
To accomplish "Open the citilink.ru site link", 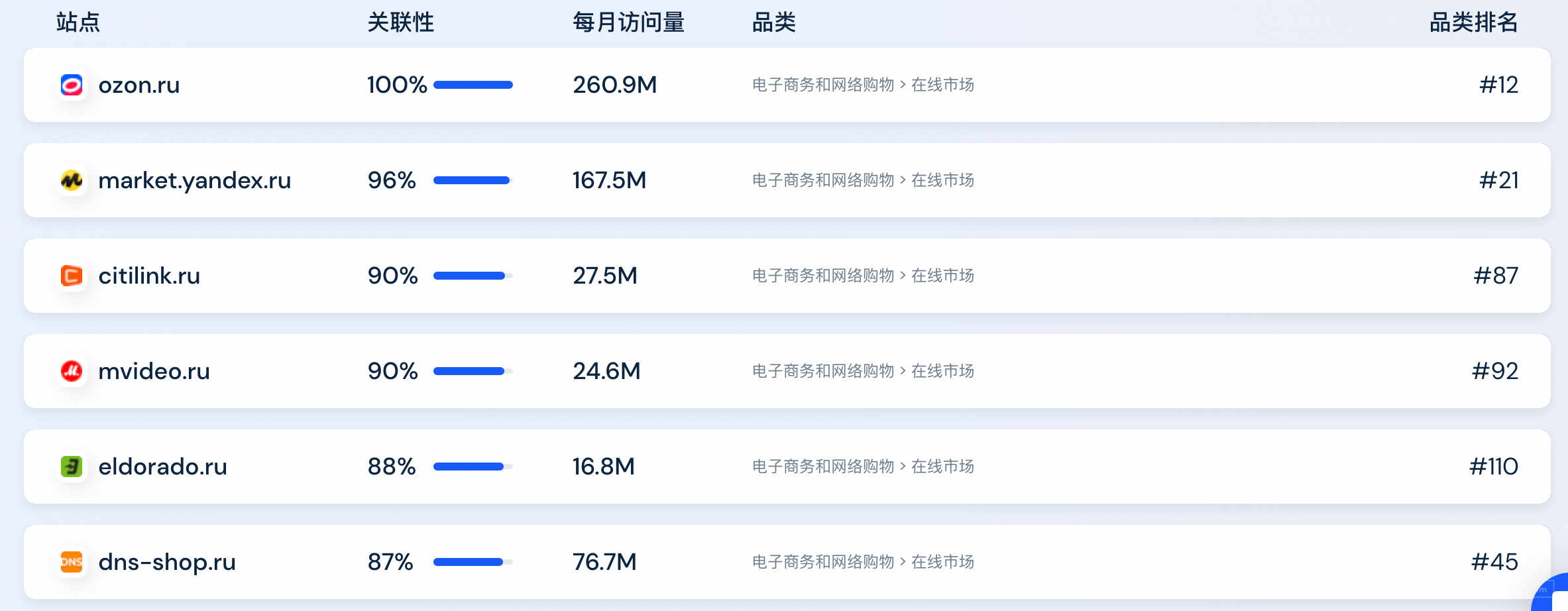I will point(149,276).
